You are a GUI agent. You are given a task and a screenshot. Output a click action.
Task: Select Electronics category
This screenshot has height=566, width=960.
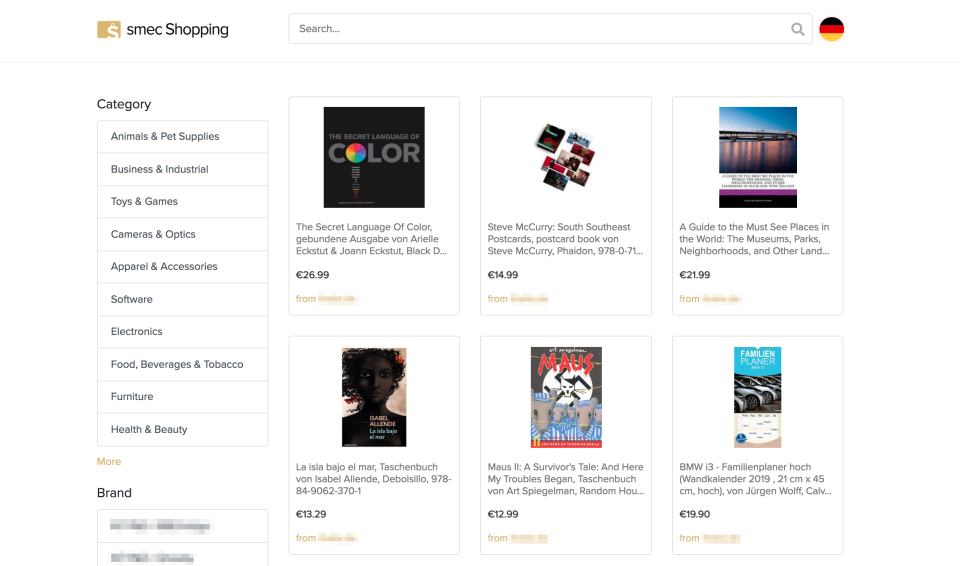click(x=182, y=331)
